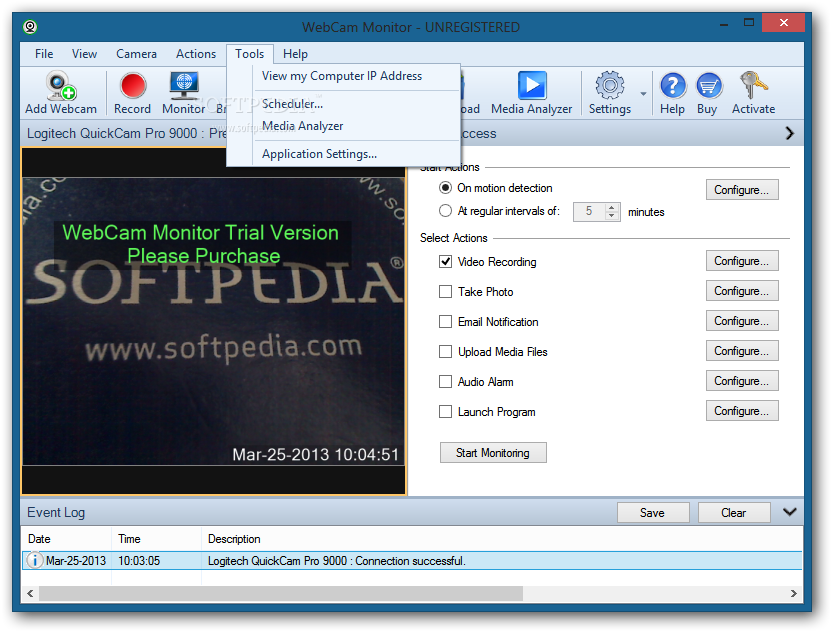Select the 10:03:05 time cell

pos(139,561)
